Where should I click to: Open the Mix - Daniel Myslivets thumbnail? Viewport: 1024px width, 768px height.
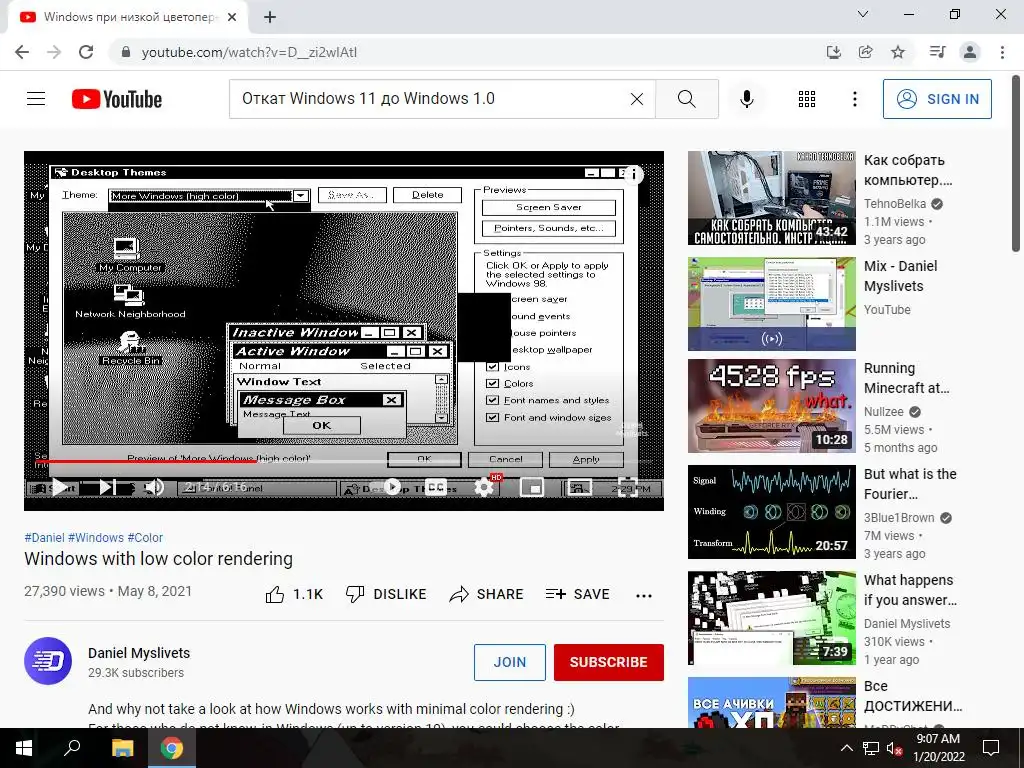tap(771, 304)
